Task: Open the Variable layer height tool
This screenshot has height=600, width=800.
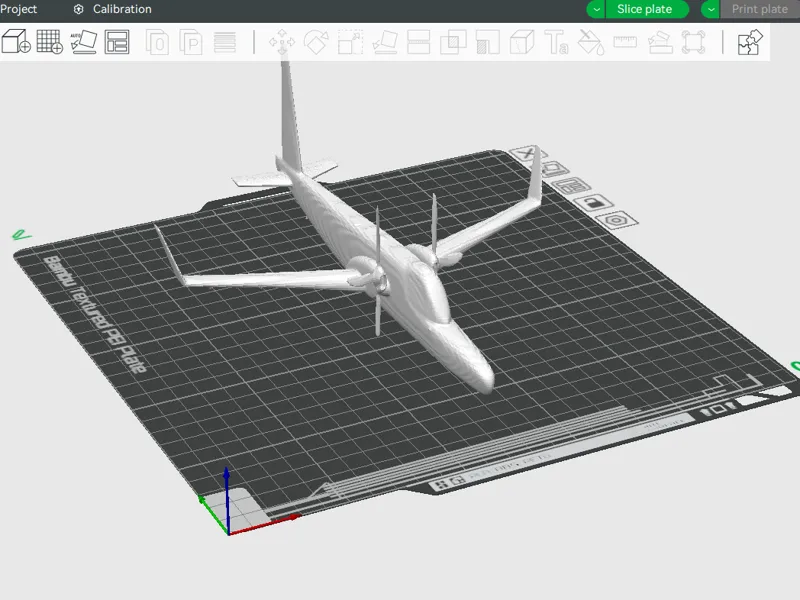Action: tap(225, 42)
